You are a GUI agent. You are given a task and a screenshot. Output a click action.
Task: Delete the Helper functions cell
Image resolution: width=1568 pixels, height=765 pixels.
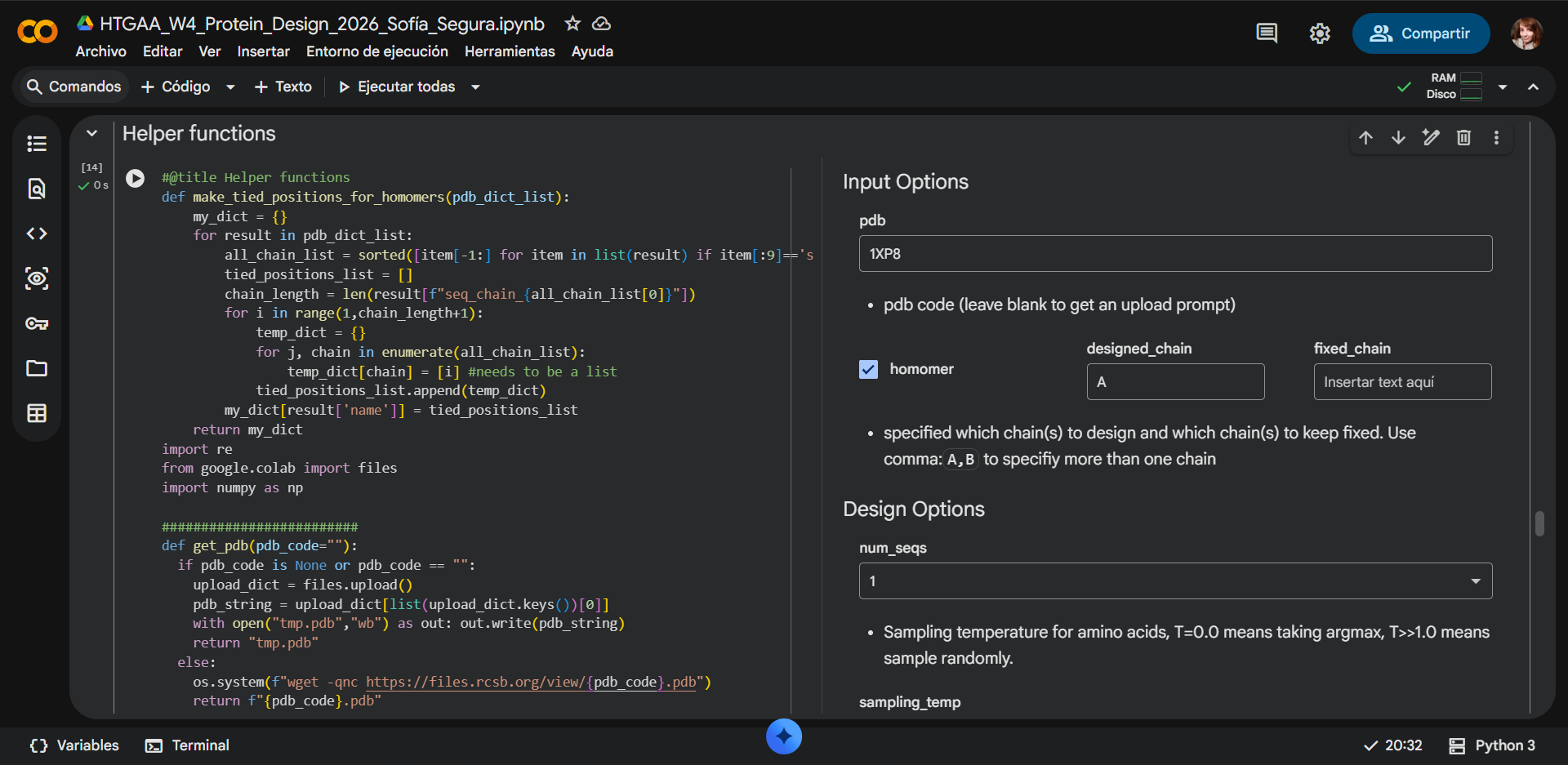(x=1463, y=137)
